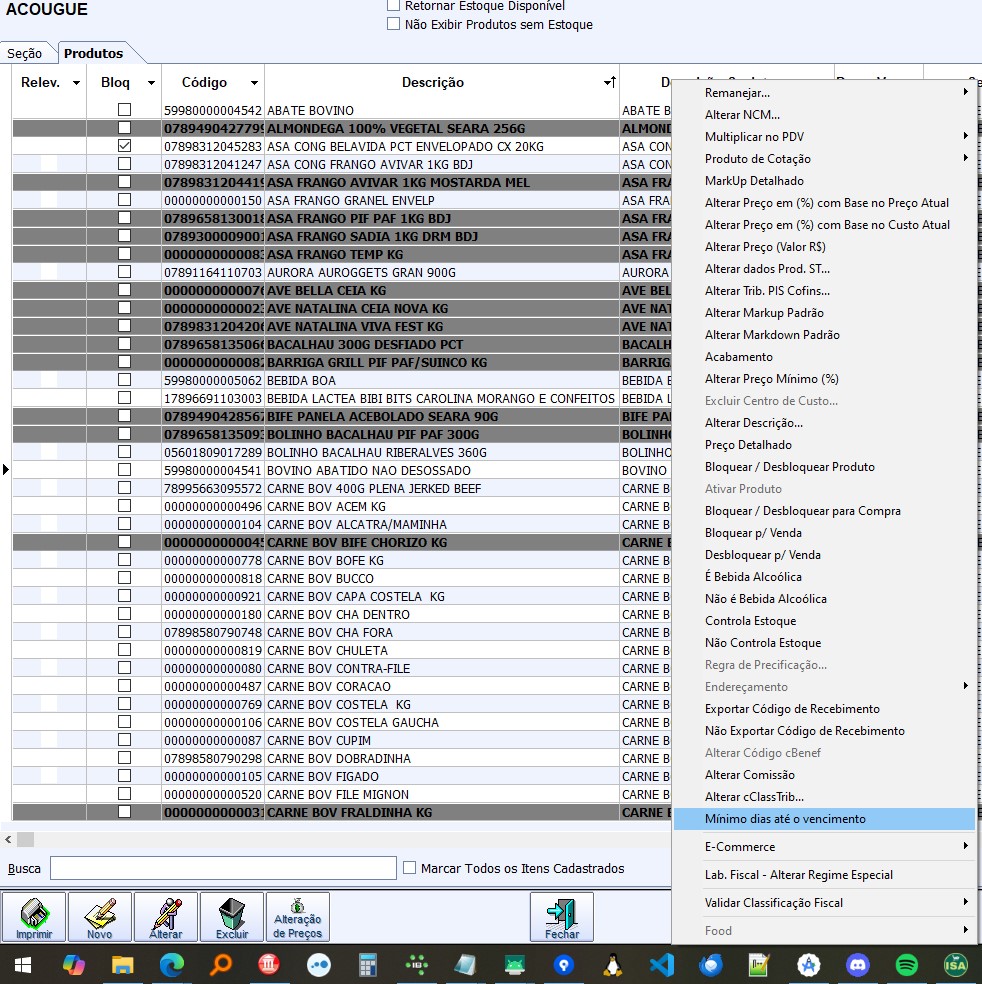
Task: Uncheck Bloq box for ASA CONG BELAVIDA
Action: click(124, 146)
